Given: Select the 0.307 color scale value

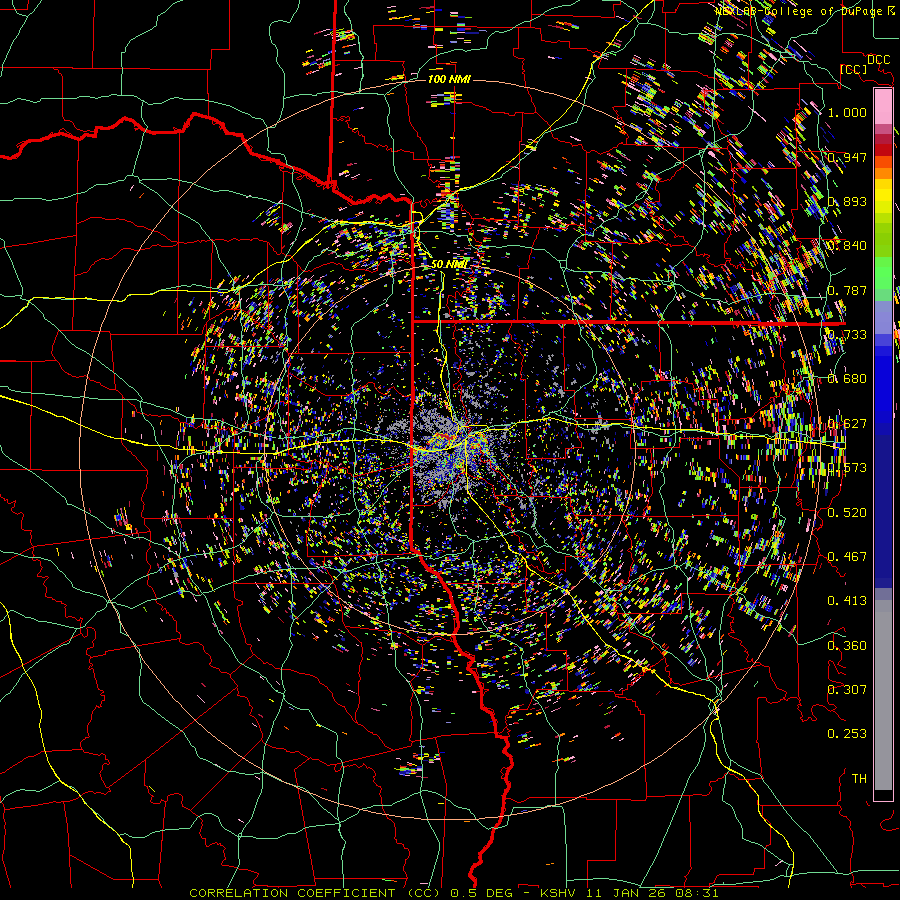Looking at the screenshot, I should click(x=847, y=689).
